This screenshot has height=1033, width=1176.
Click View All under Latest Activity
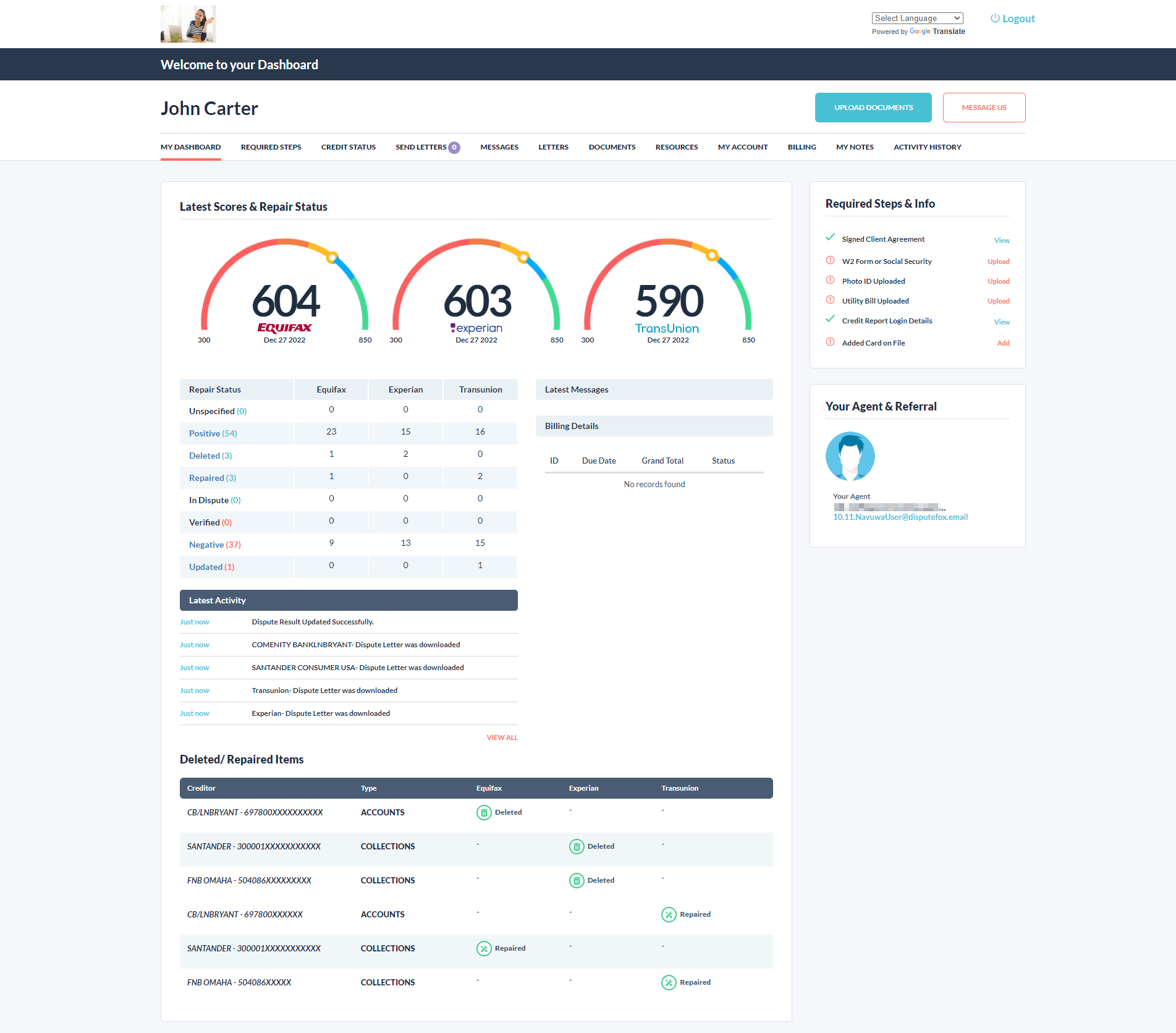pos(502,738)
